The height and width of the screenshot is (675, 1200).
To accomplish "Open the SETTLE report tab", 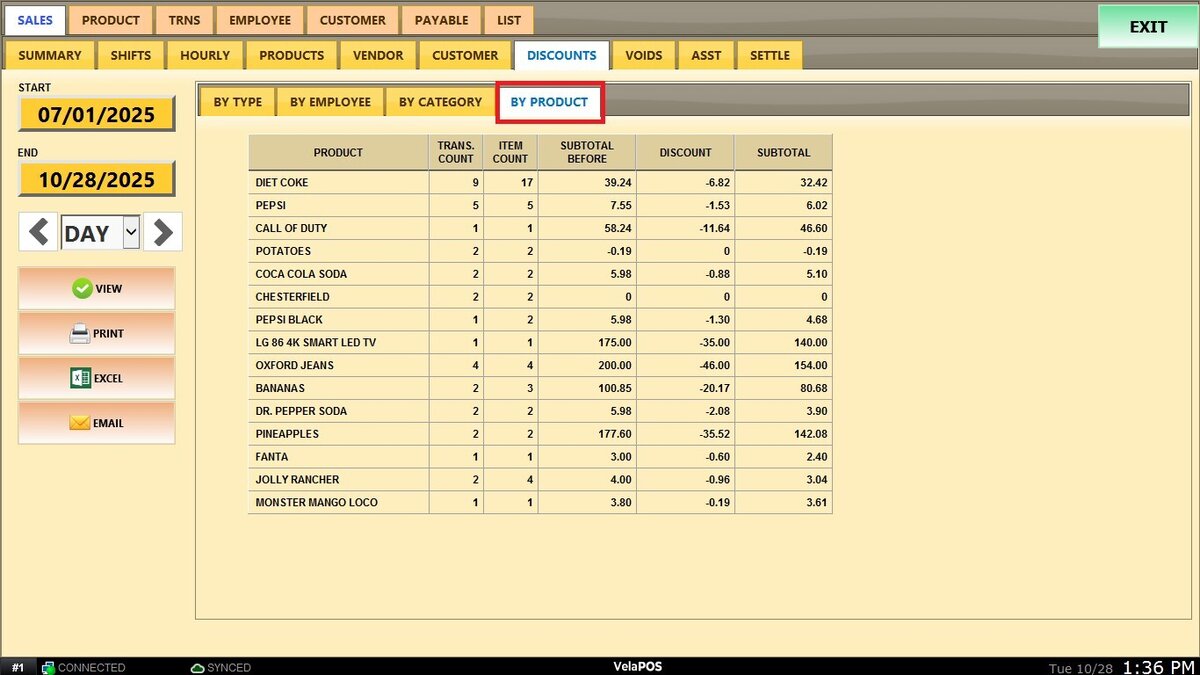I will point(770,55).
